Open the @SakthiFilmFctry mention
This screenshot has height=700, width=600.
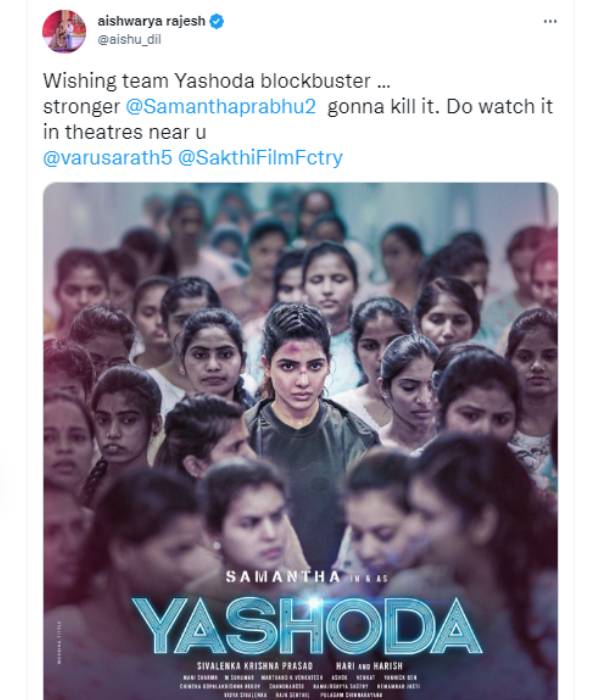260,158
